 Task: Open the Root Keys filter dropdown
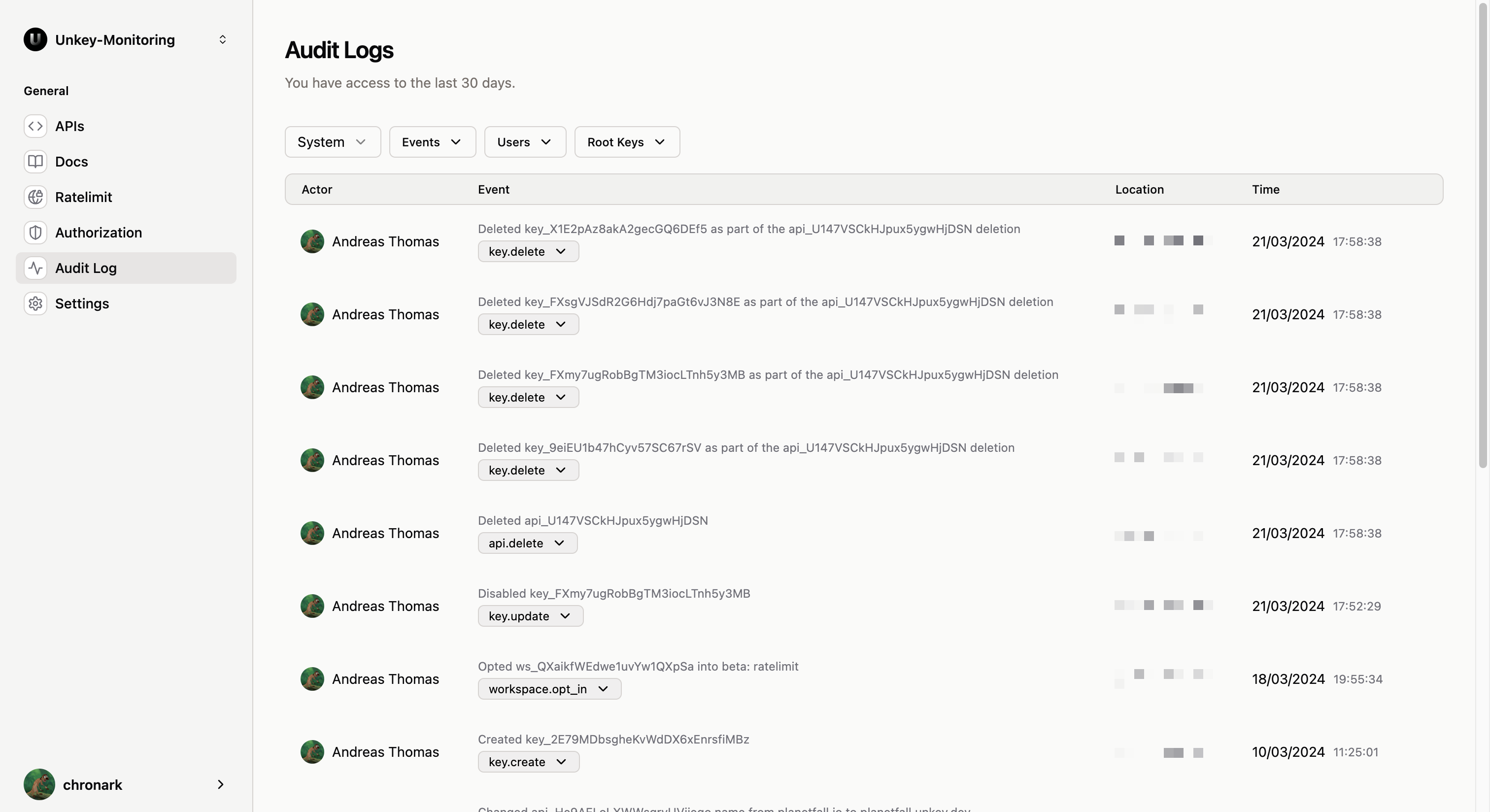[627, 142]
